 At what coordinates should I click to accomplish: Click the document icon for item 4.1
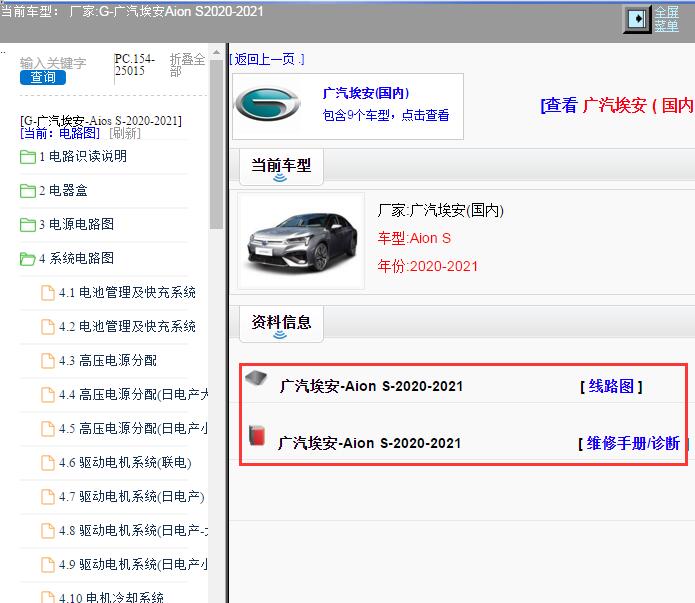(x=48, y=293)
